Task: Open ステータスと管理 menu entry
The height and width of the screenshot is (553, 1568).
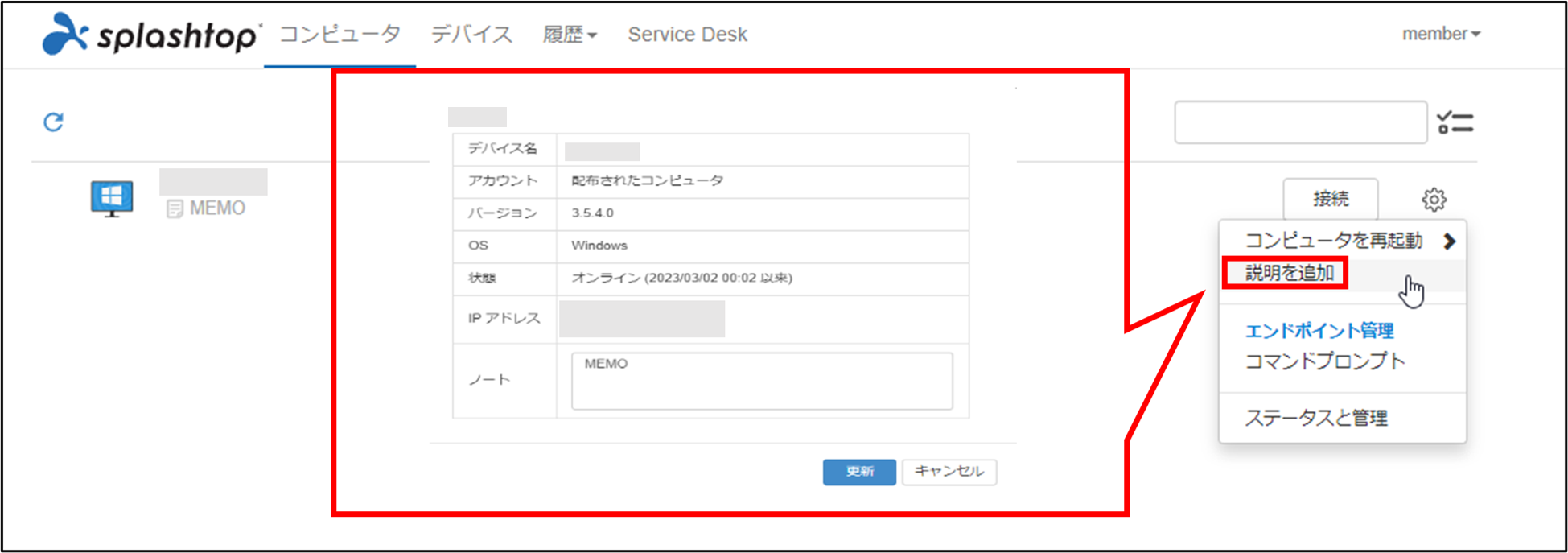Action: 1316,418
